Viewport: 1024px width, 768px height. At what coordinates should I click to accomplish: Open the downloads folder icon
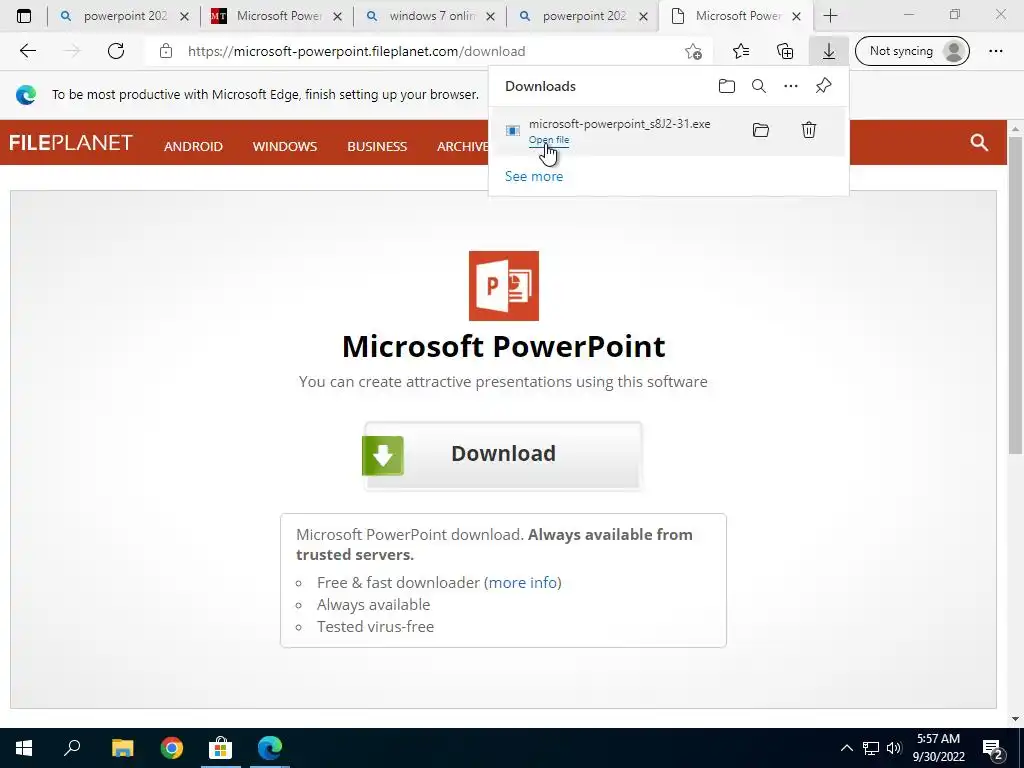point(727,86)
